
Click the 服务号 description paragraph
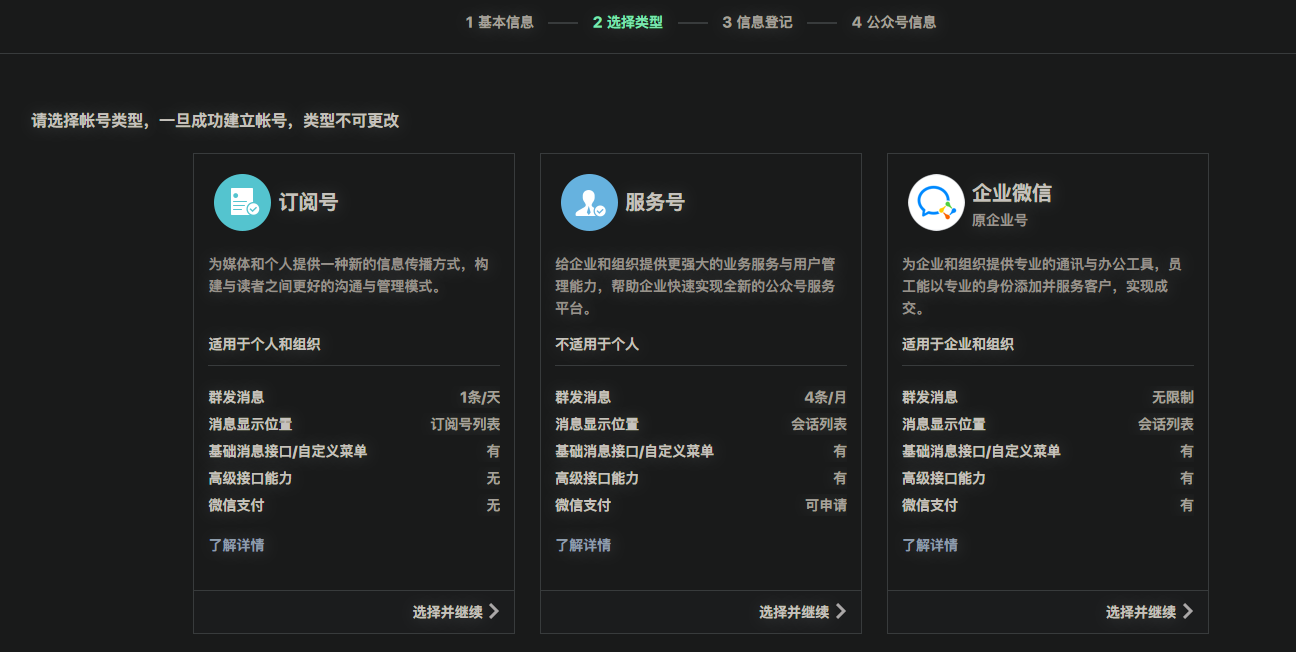696,286
